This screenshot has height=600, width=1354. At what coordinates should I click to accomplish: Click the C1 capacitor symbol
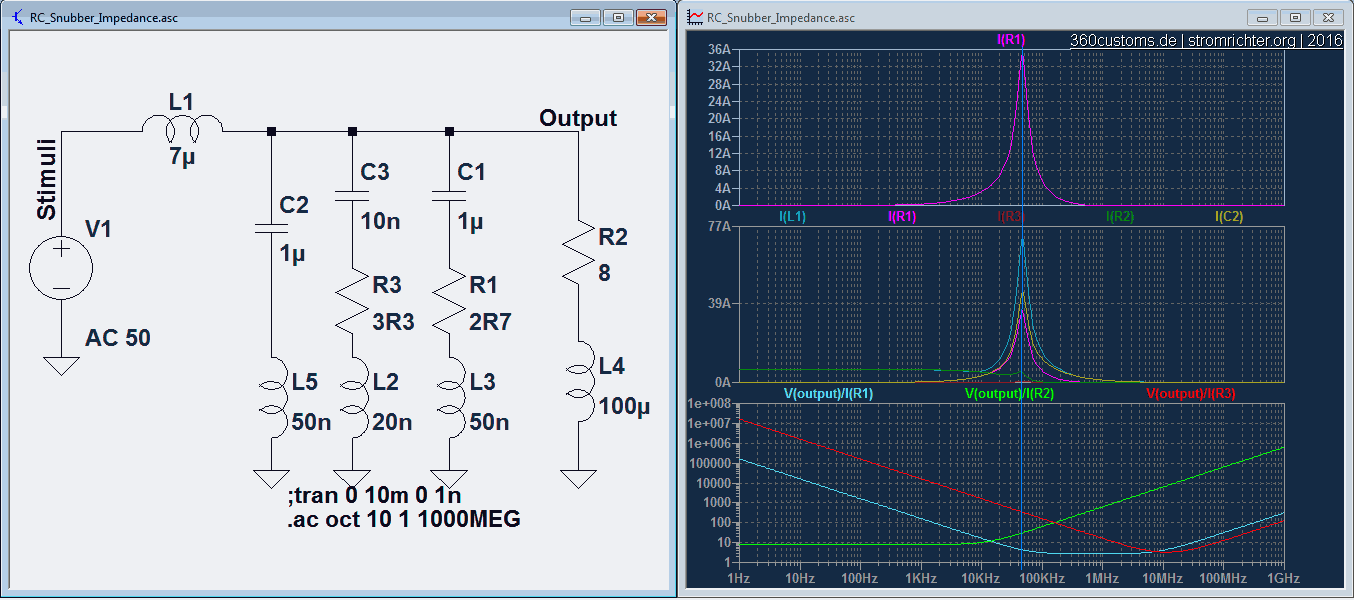[x=449, y=195]
